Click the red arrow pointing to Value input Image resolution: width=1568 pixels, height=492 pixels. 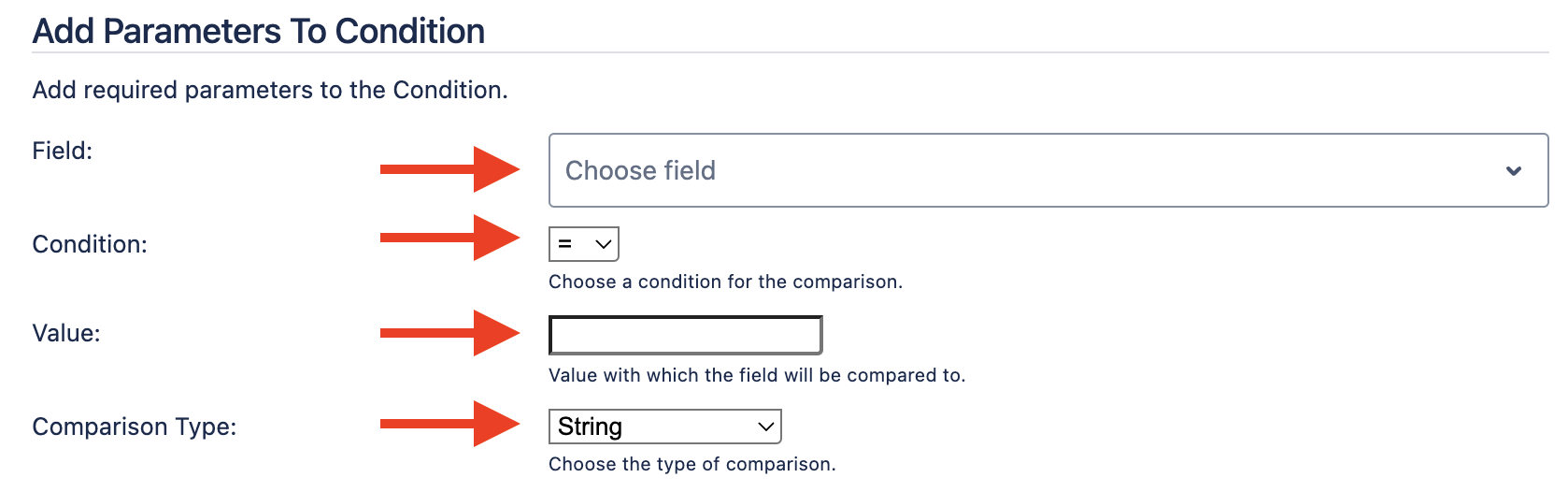pos(449,333)
